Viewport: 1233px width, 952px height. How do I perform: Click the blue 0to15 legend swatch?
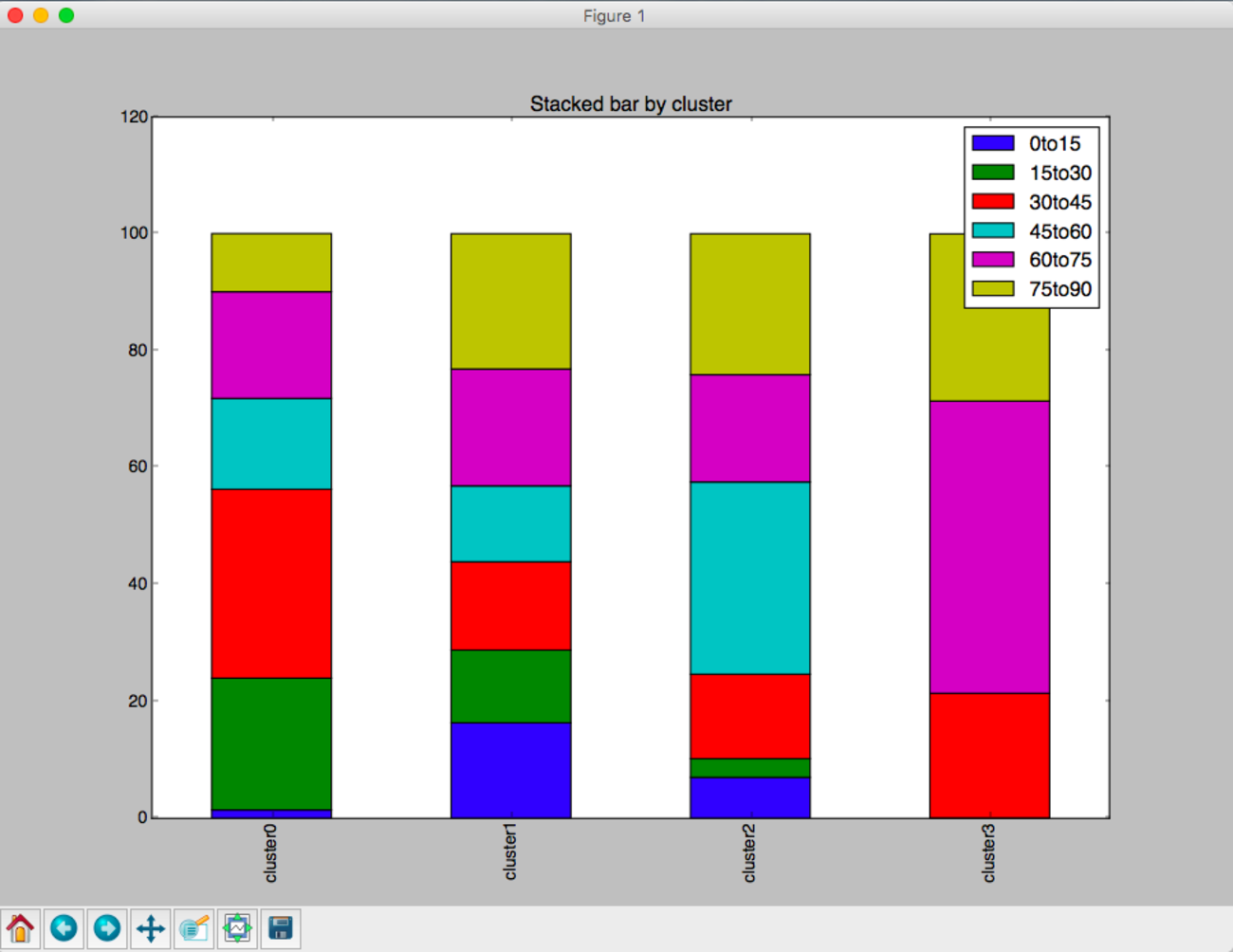(993, 143)
